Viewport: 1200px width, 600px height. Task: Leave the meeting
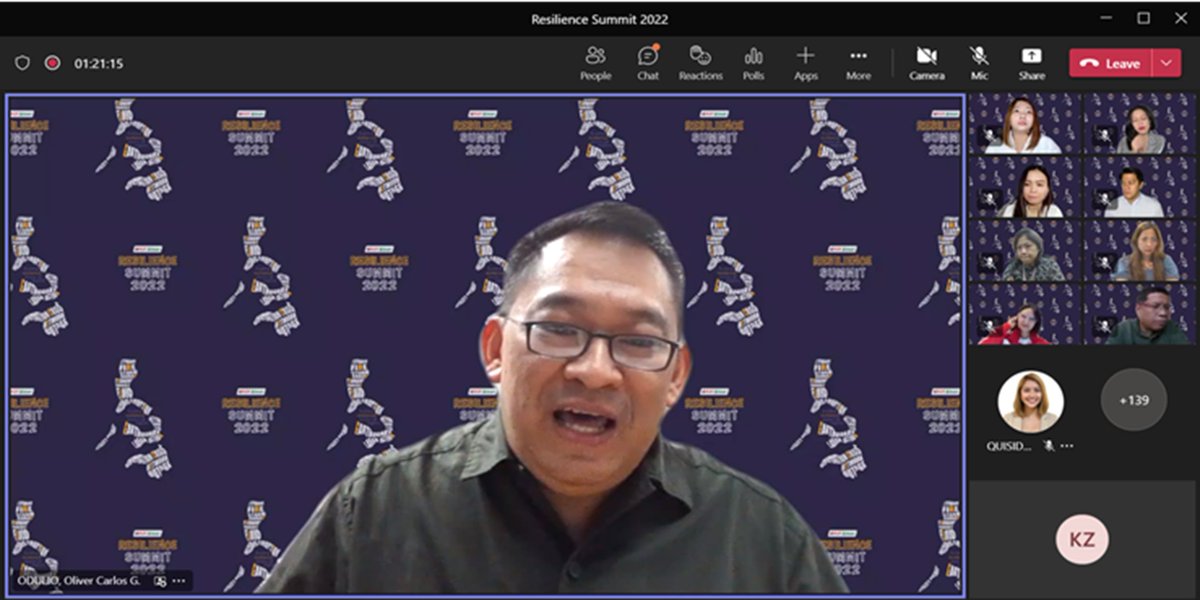[x=1111, y=63]
